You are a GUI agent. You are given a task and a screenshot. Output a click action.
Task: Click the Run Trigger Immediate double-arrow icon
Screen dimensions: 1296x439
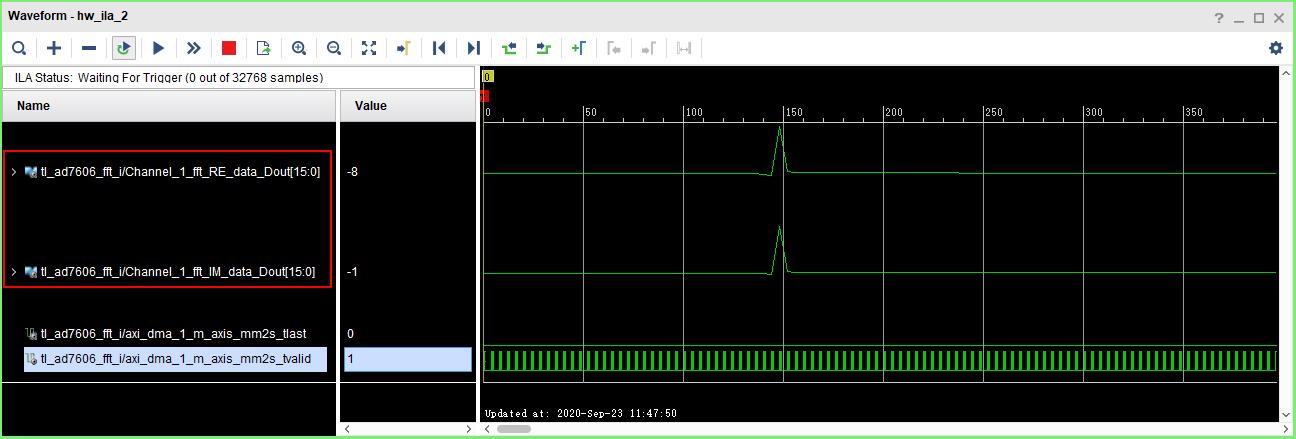pos(193,48)
